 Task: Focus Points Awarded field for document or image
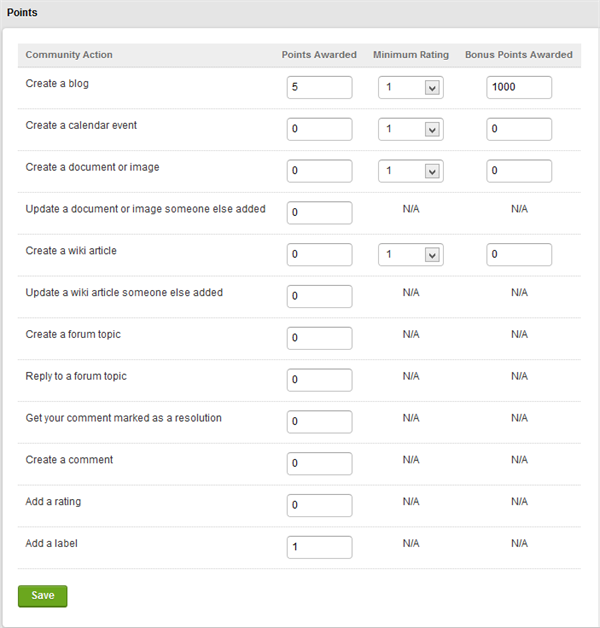coord(319,171)
